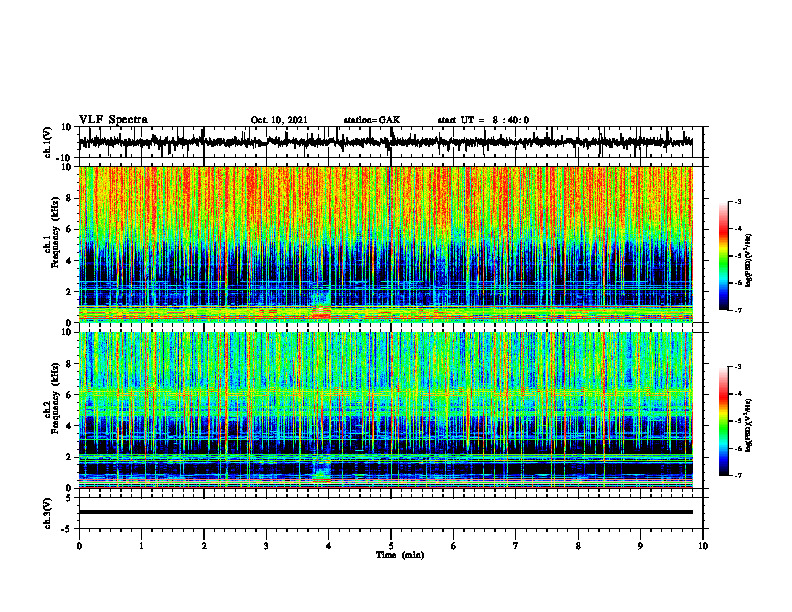Click tick label "0" on the time axis
The height and width of the screenshot is (612, 792).
point(79,546)
